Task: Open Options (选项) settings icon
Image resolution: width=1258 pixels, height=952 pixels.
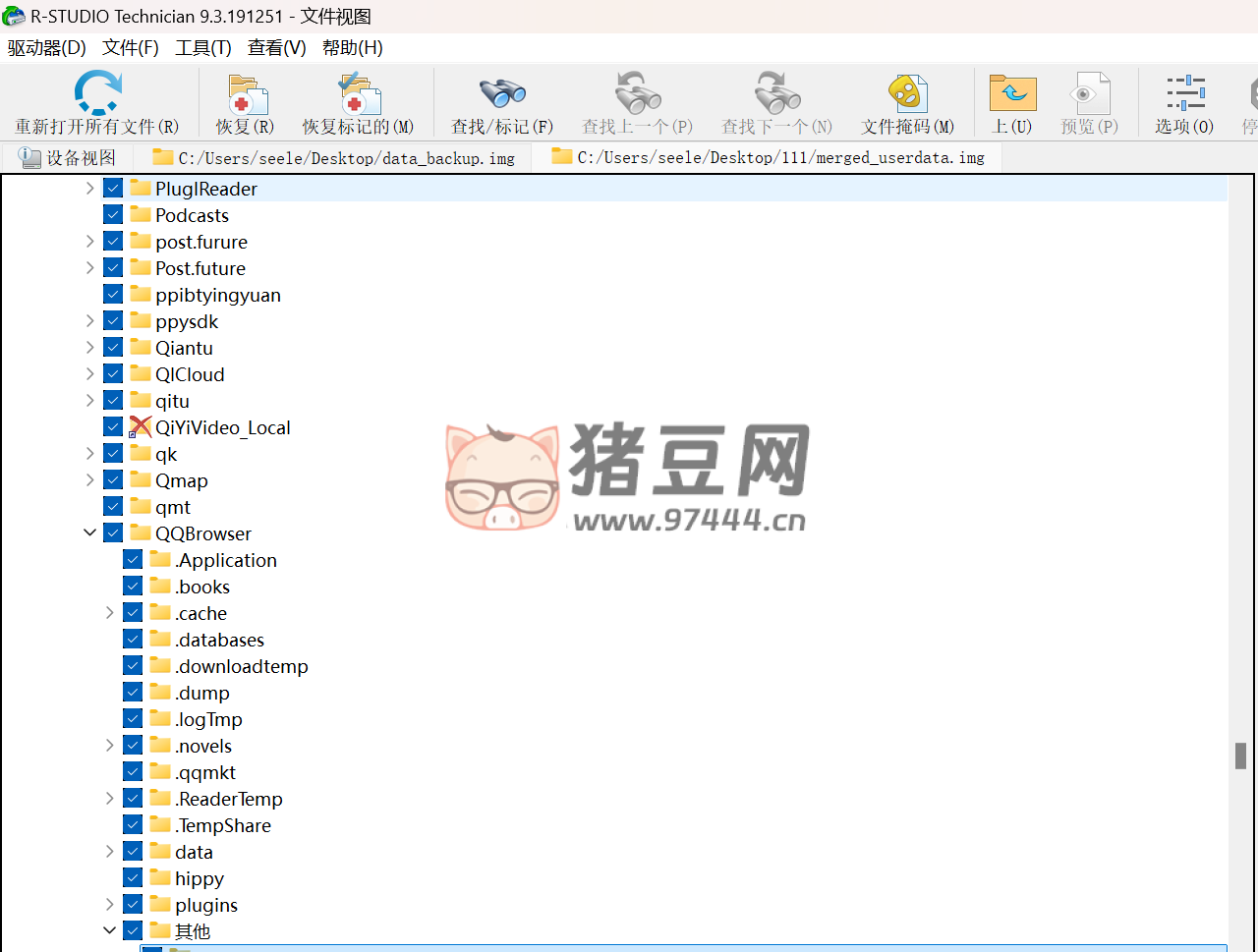Action: click(x=1184, y=95)
